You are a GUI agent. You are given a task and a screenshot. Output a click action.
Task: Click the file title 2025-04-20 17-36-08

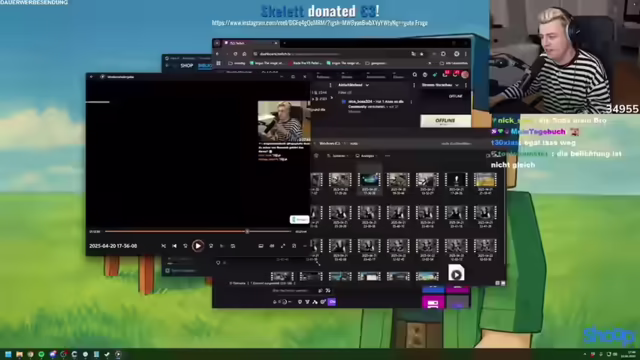113,246
